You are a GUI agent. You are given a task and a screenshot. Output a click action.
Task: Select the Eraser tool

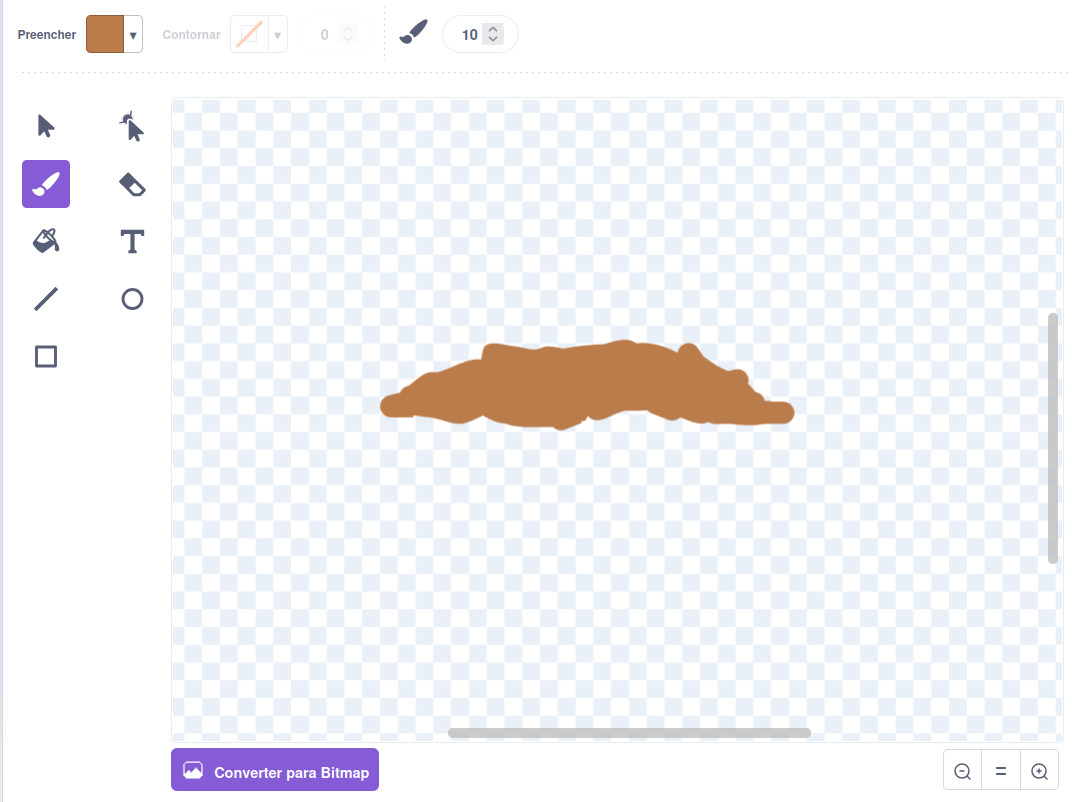pyautogui.click(x=132, y=184)
